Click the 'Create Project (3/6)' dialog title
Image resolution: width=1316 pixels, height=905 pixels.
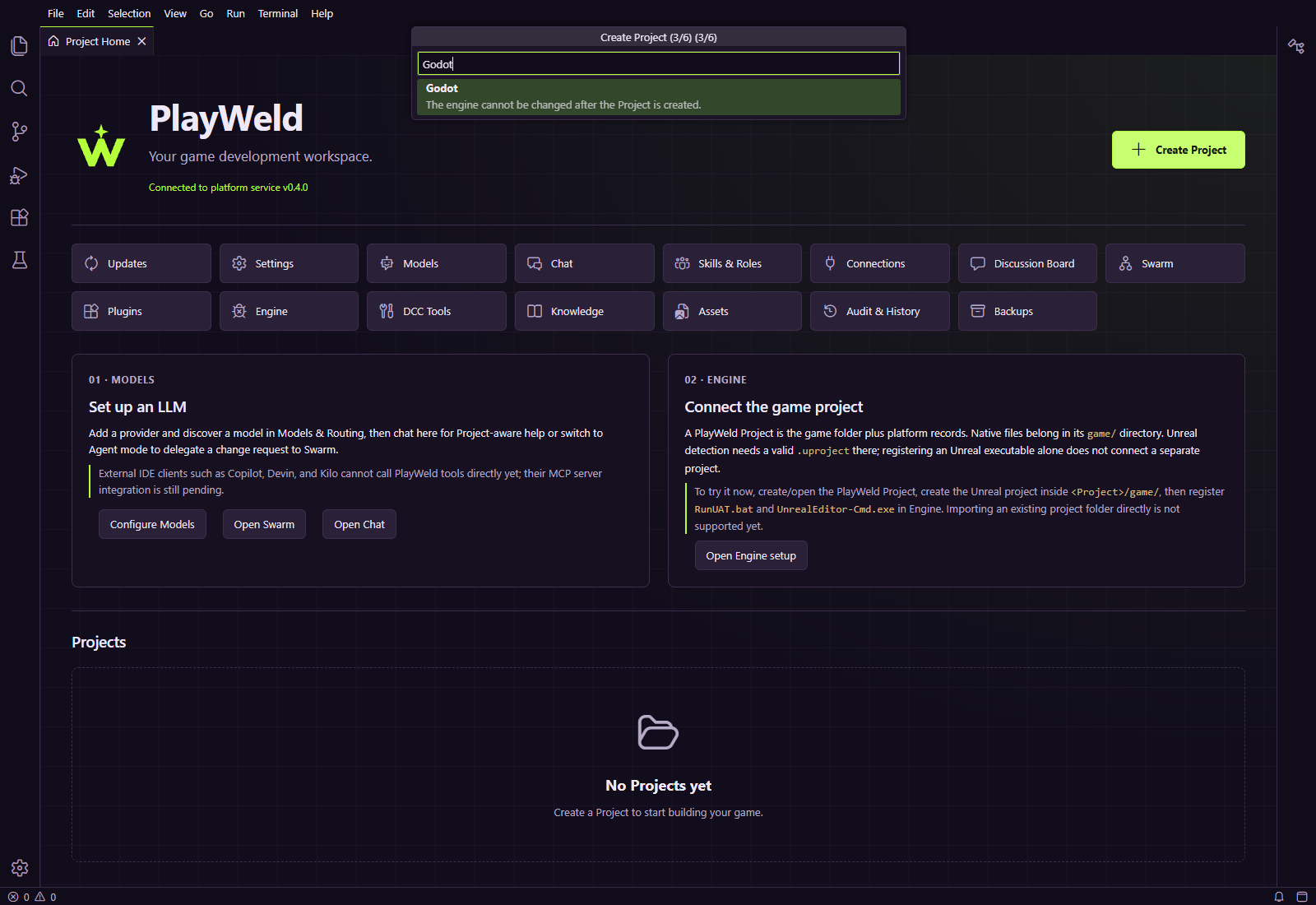pos(659,37)
